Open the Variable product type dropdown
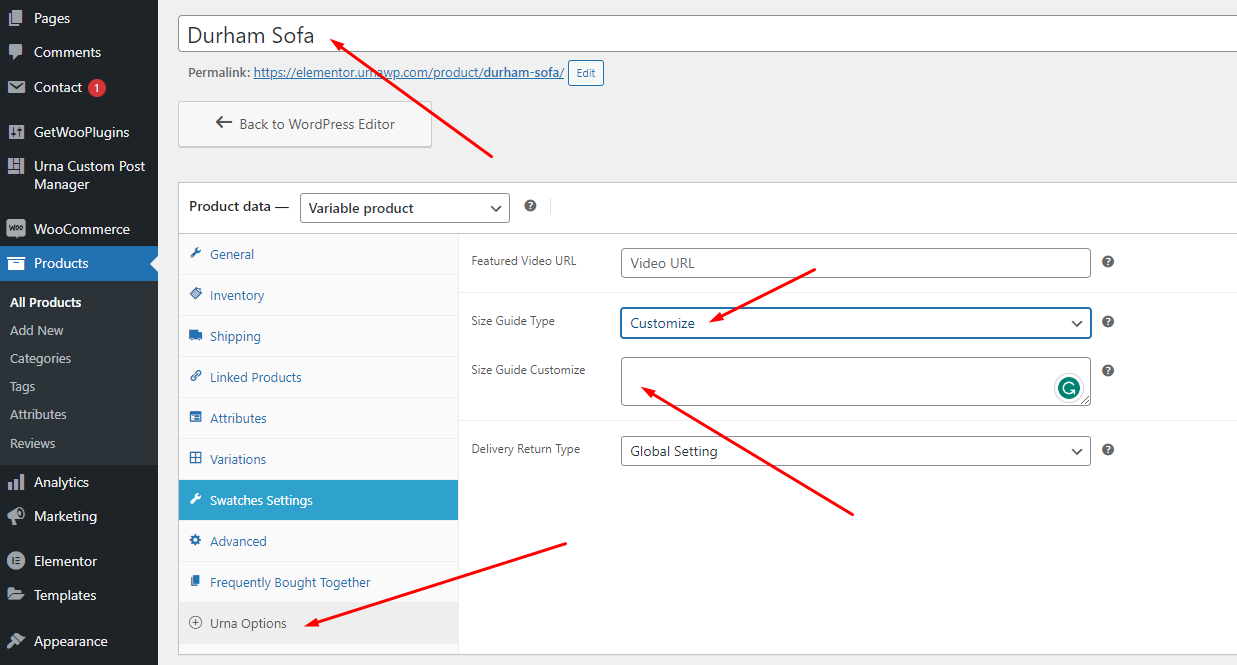The width and height of the screenshot is (1237, 665). click(405, 208)
